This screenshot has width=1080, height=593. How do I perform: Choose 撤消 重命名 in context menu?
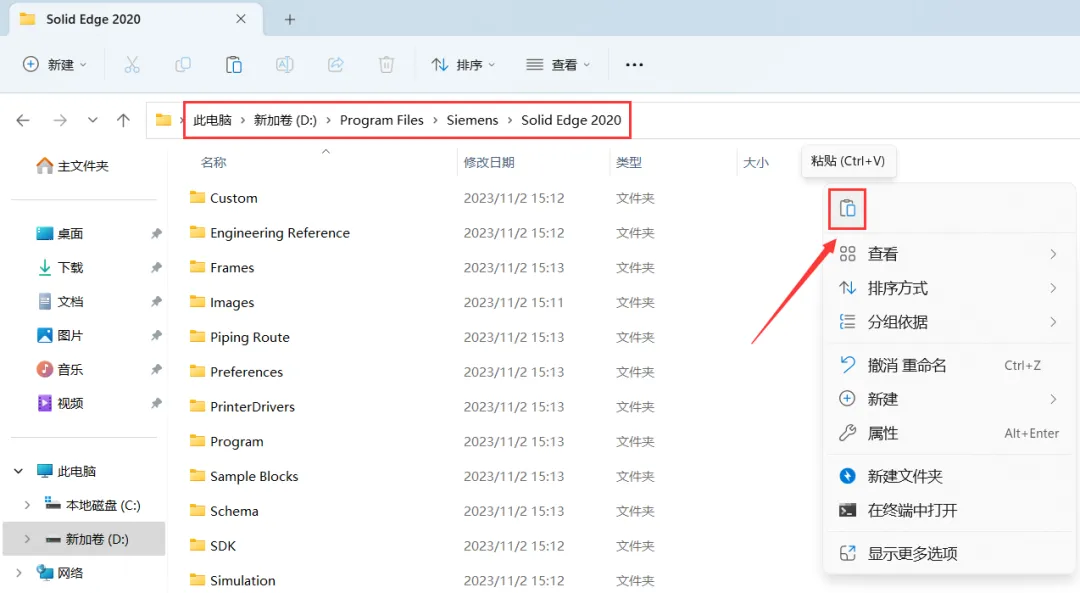(x=948, y=365)
